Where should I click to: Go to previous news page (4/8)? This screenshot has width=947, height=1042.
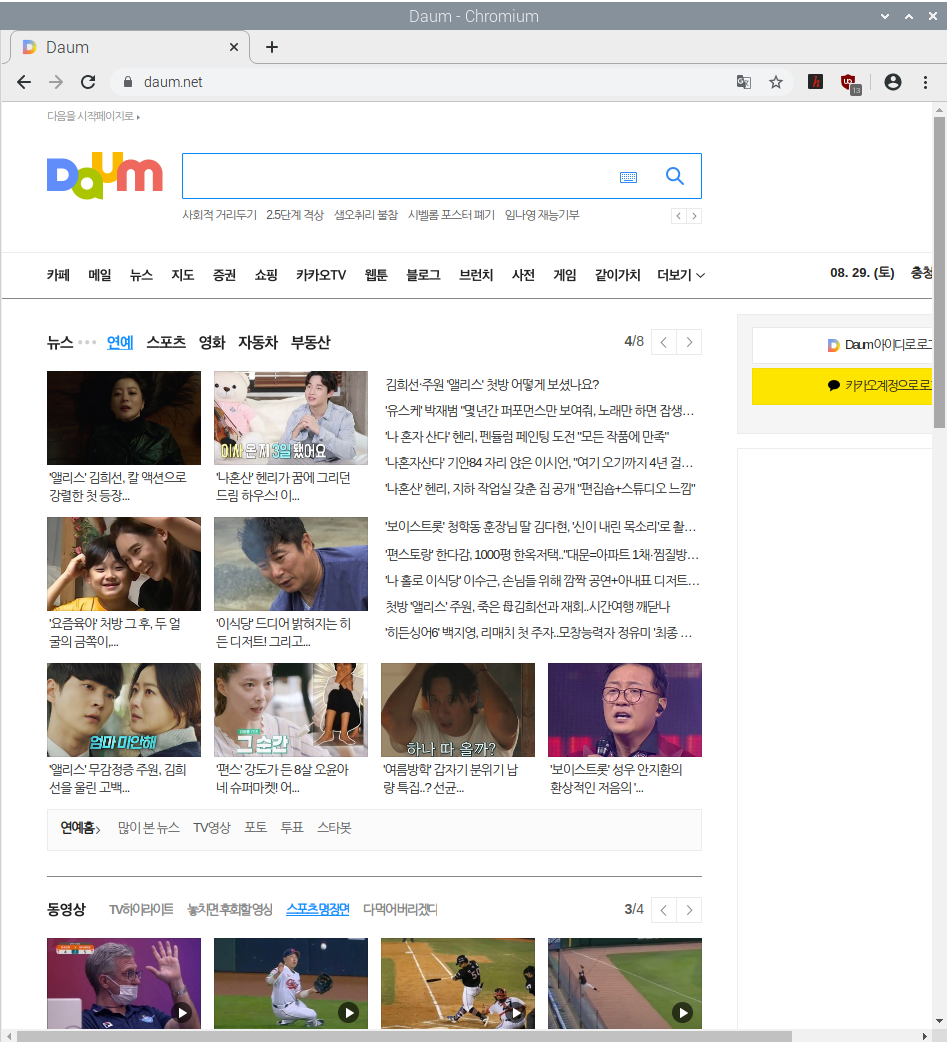point(664,342)
